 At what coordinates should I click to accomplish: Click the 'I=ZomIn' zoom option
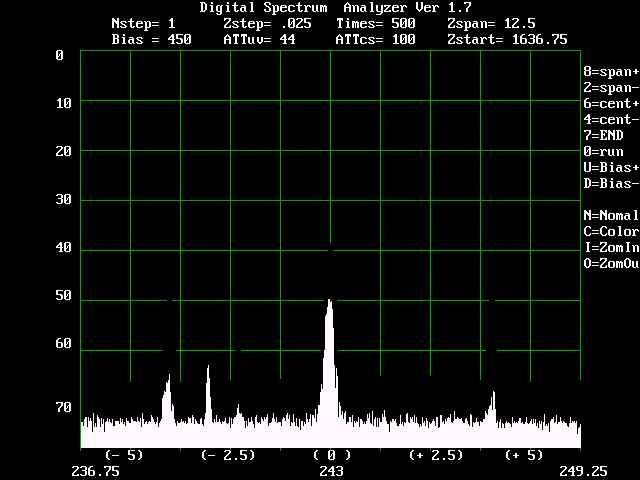[x=611, y=247]
